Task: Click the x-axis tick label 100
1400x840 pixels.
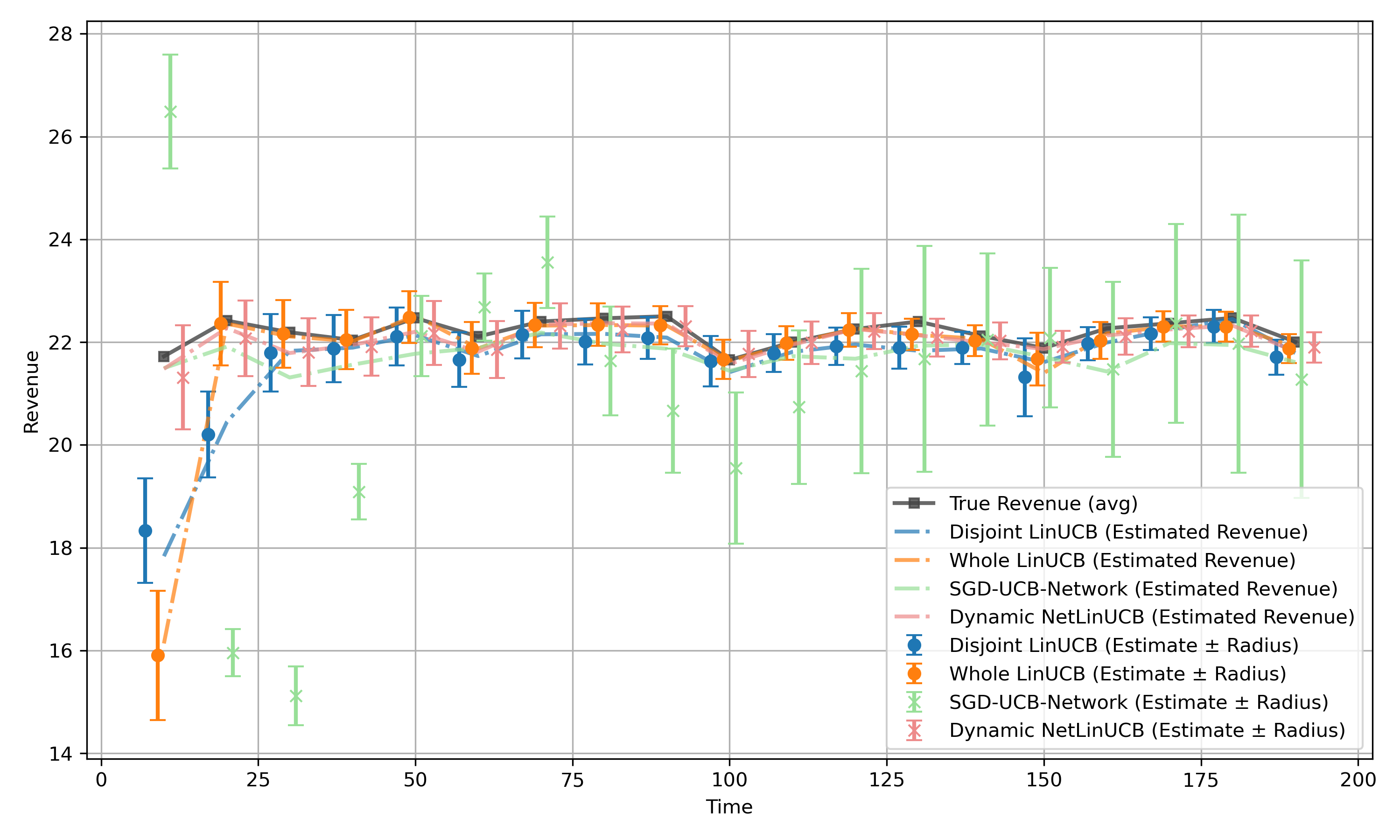Action: [x=729, y=780]
